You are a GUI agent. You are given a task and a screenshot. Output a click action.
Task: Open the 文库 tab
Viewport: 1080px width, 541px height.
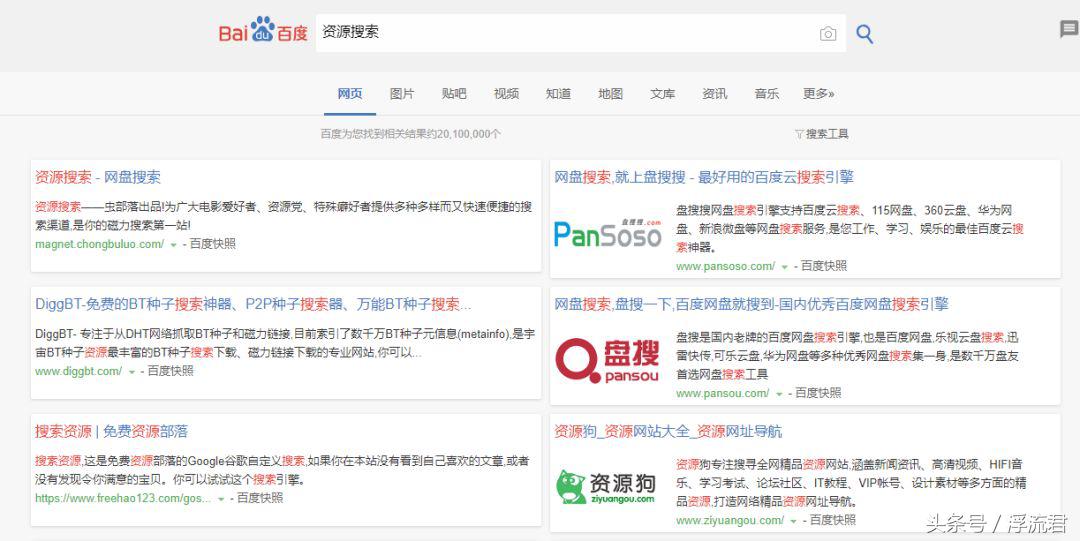coord(663,94)
